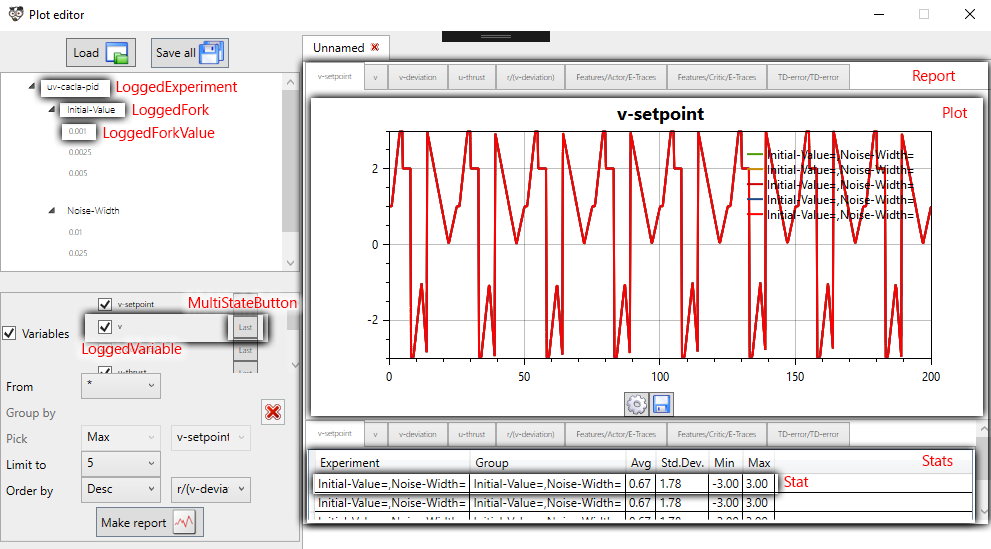Click the Experiment column header

coord(392,462)
